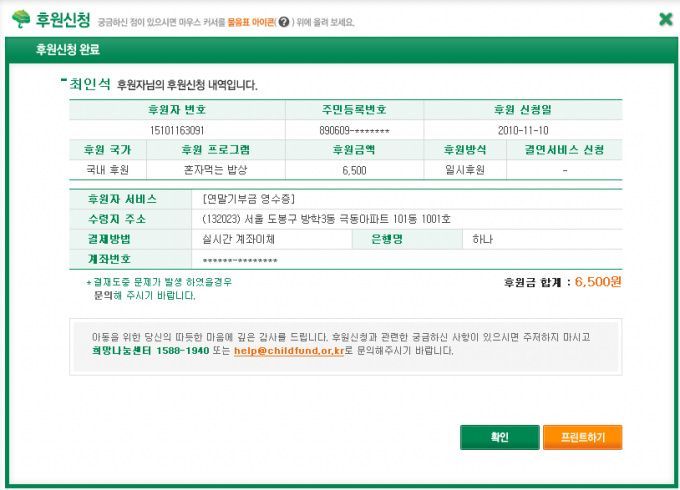
Task: Click the orange 물음표 아이콘 text
Action: pos(251,22)
